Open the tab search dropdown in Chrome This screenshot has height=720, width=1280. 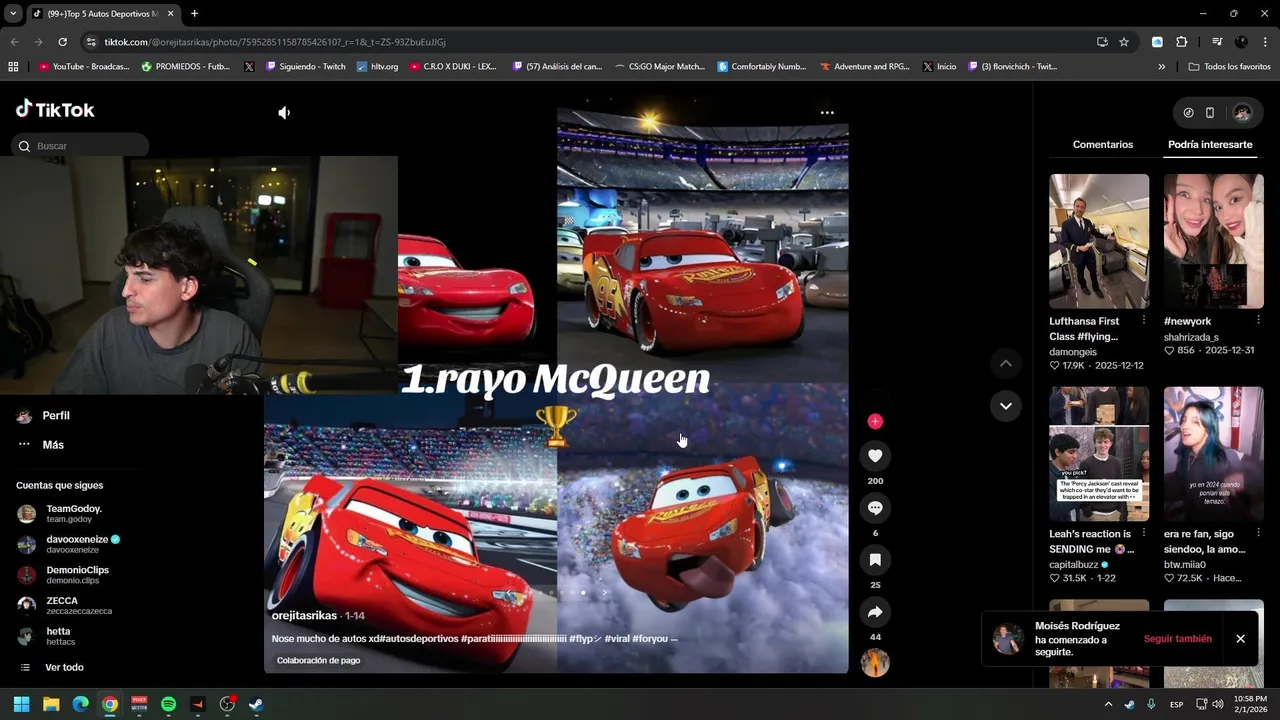point(13,14)
